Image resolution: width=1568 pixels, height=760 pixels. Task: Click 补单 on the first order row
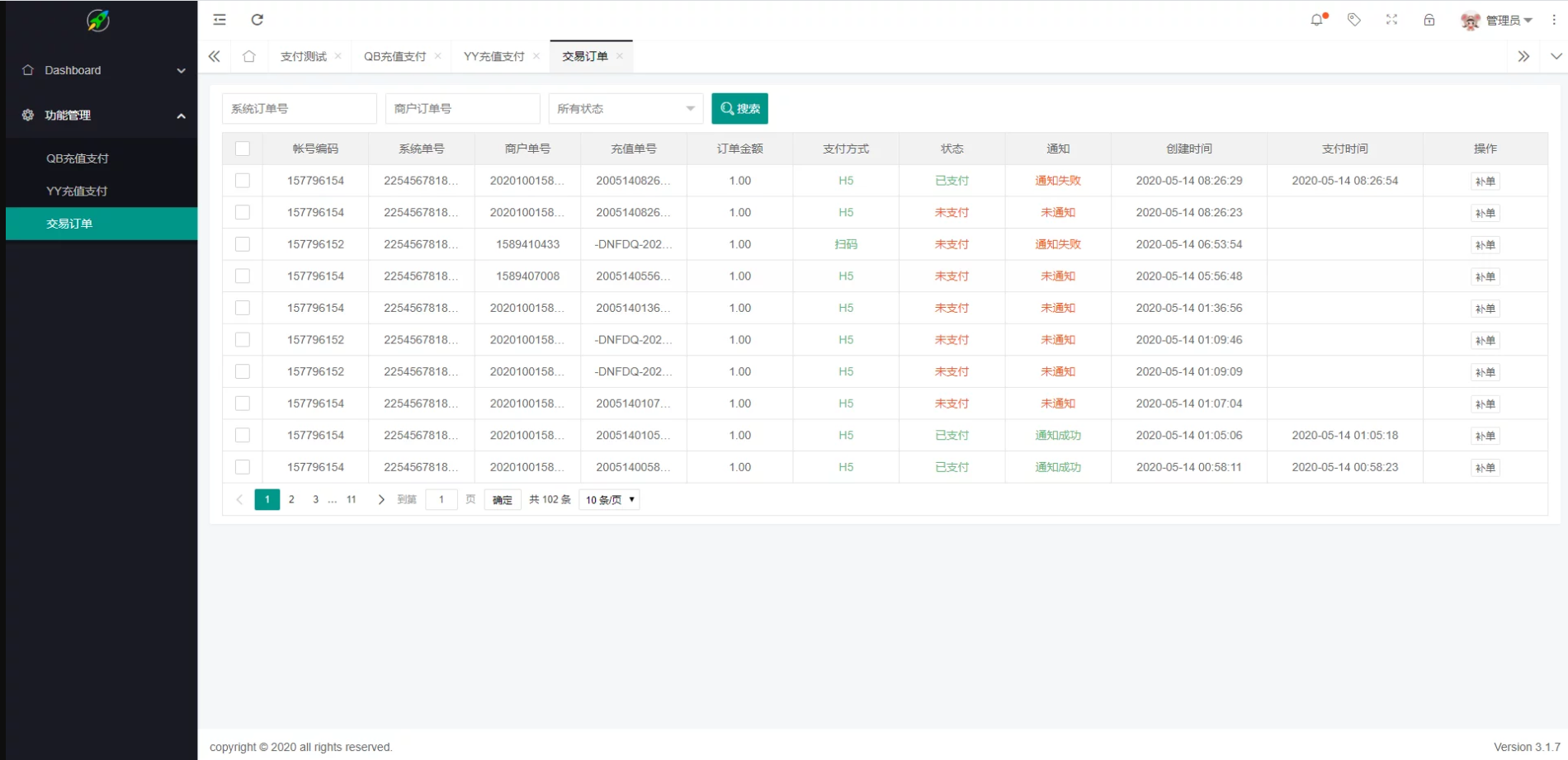[x=1485, y=181]
